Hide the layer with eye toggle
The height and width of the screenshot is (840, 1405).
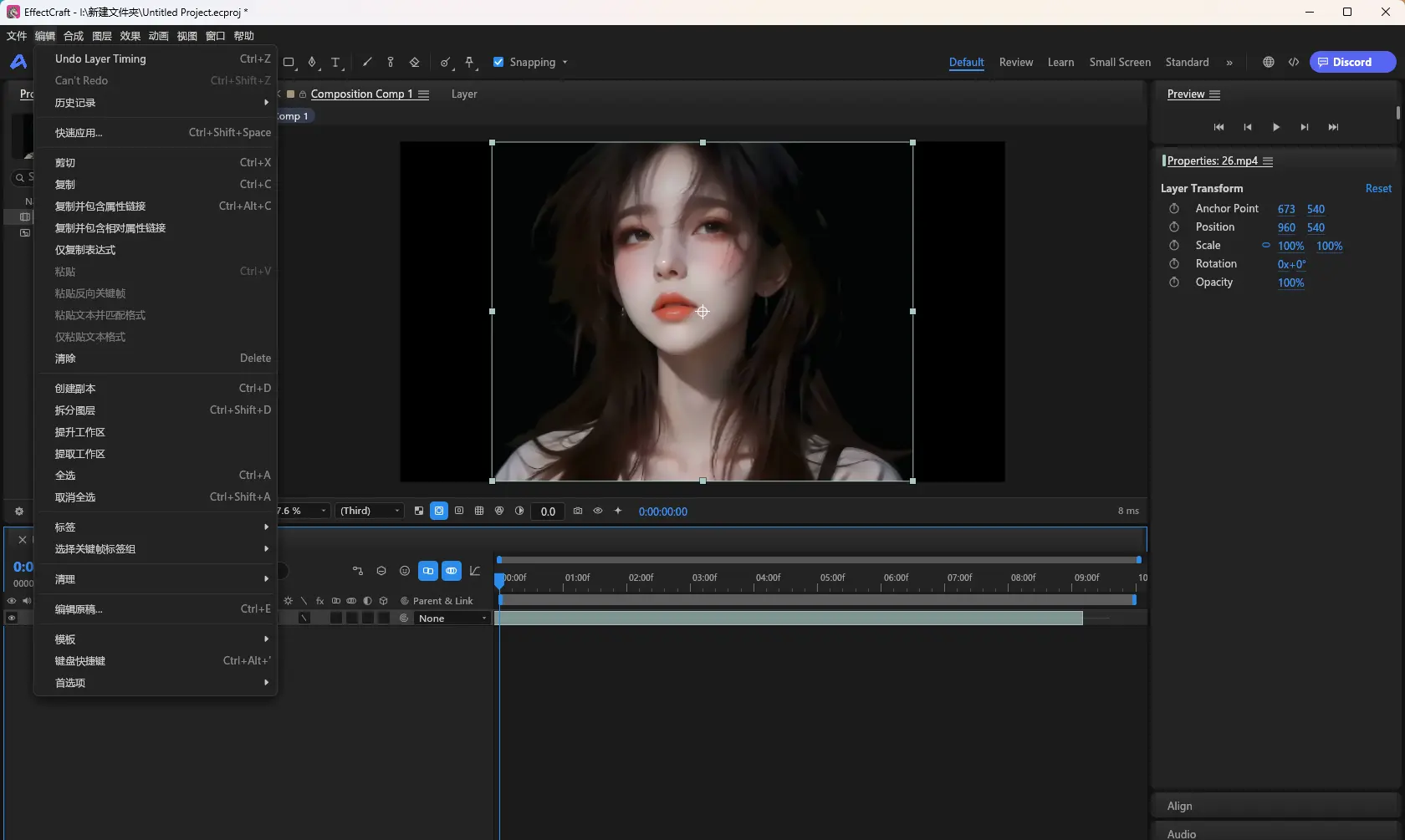(12, 619)
